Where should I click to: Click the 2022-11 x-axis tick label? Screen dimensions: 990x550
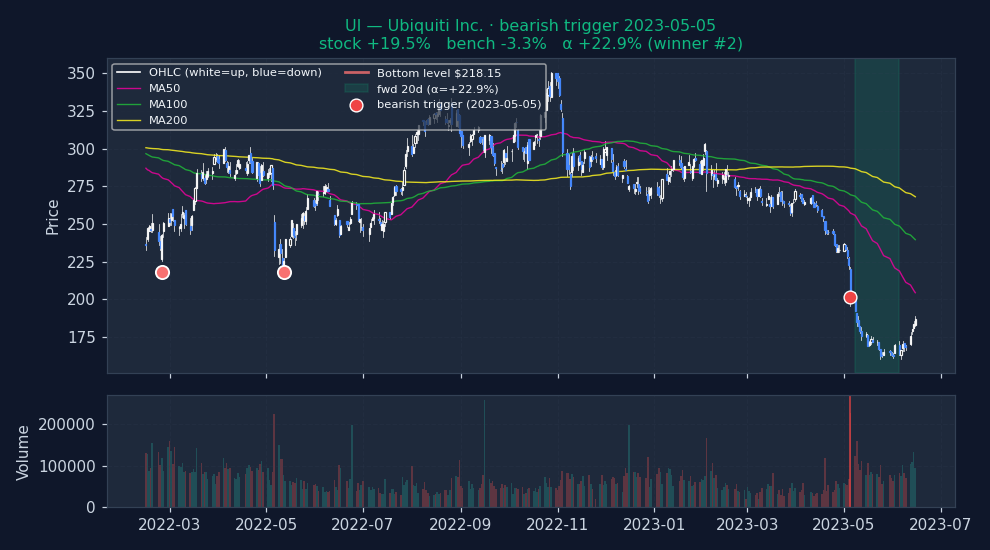[x=556, y=523]
